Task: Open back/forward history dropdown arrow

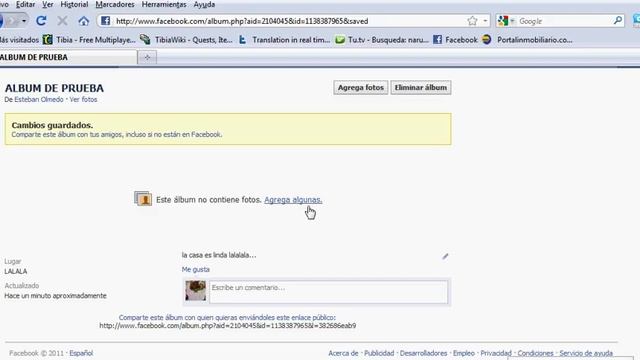Action: (x=24, y=21)
